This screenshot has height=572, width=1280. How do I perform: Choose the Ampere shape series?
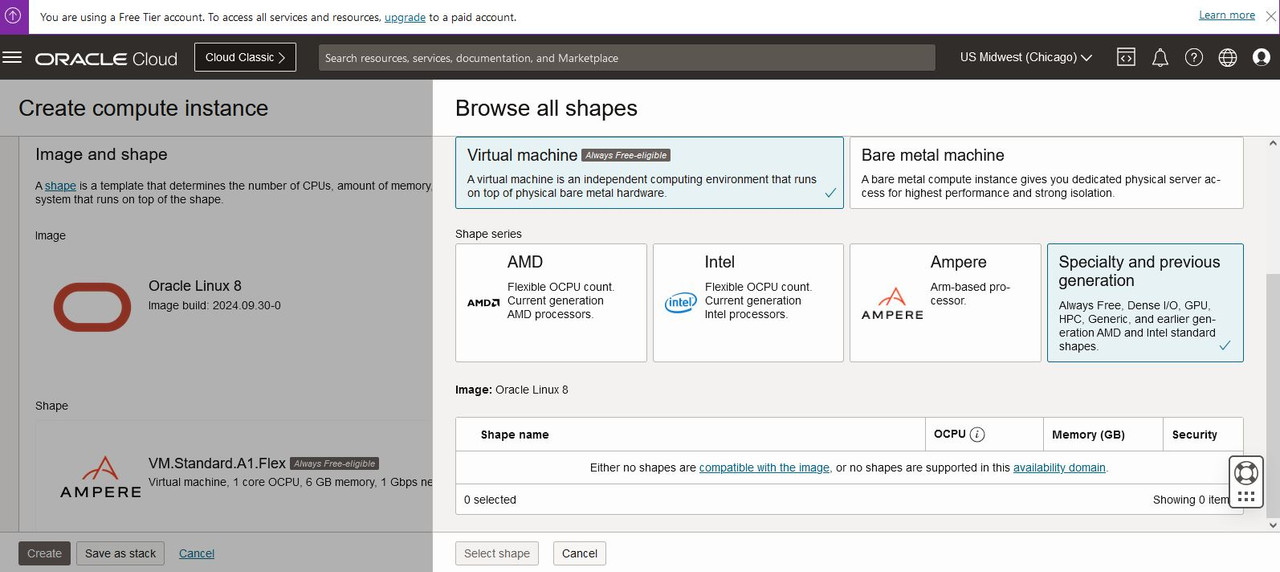[945, 302]
